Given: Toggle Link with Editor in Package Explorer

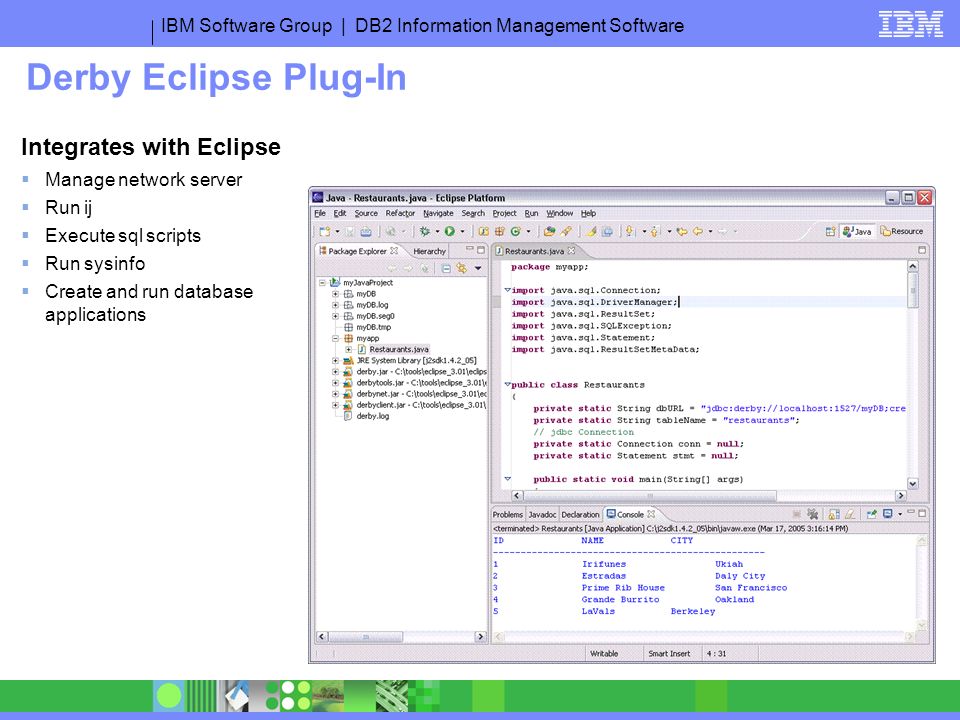Looking at the screenshot, I should pyautogui.click(x=462, y=268).
